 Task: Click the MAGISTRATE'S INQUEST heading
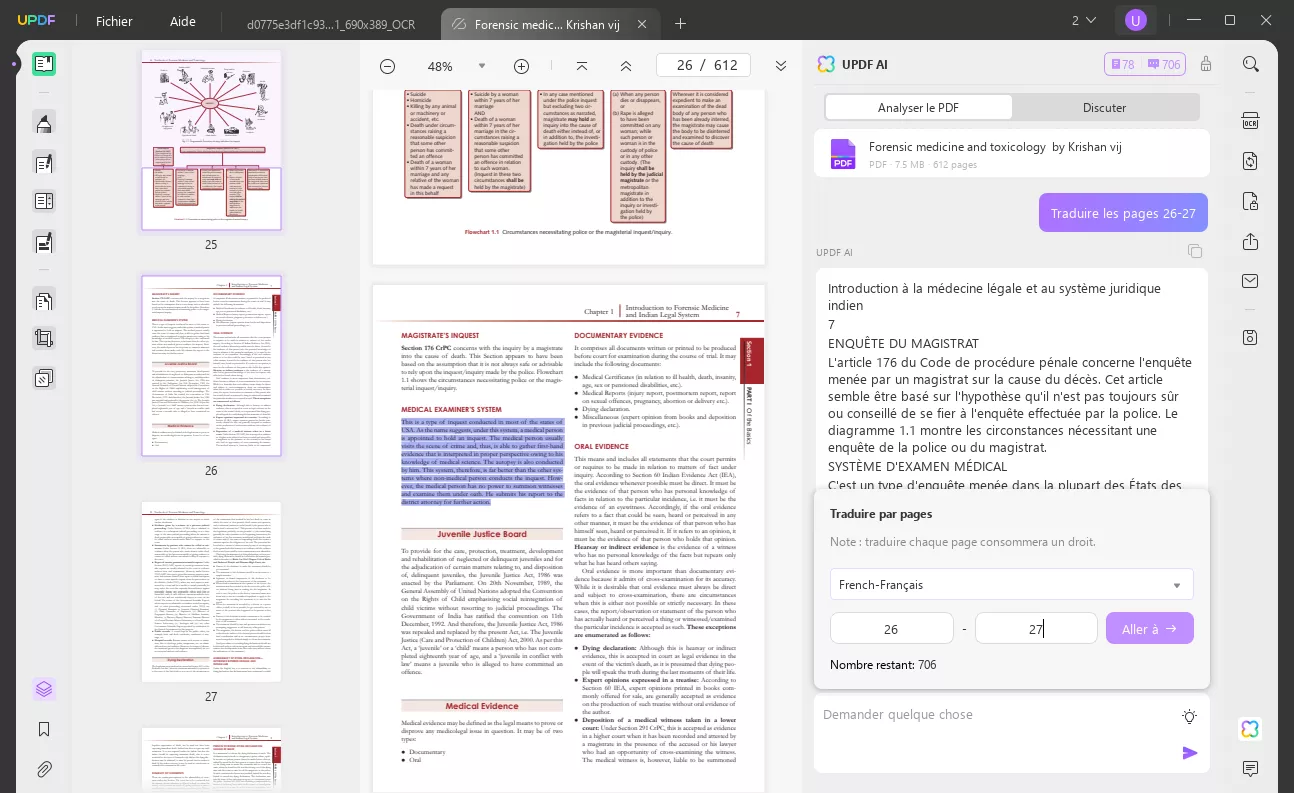440,336
